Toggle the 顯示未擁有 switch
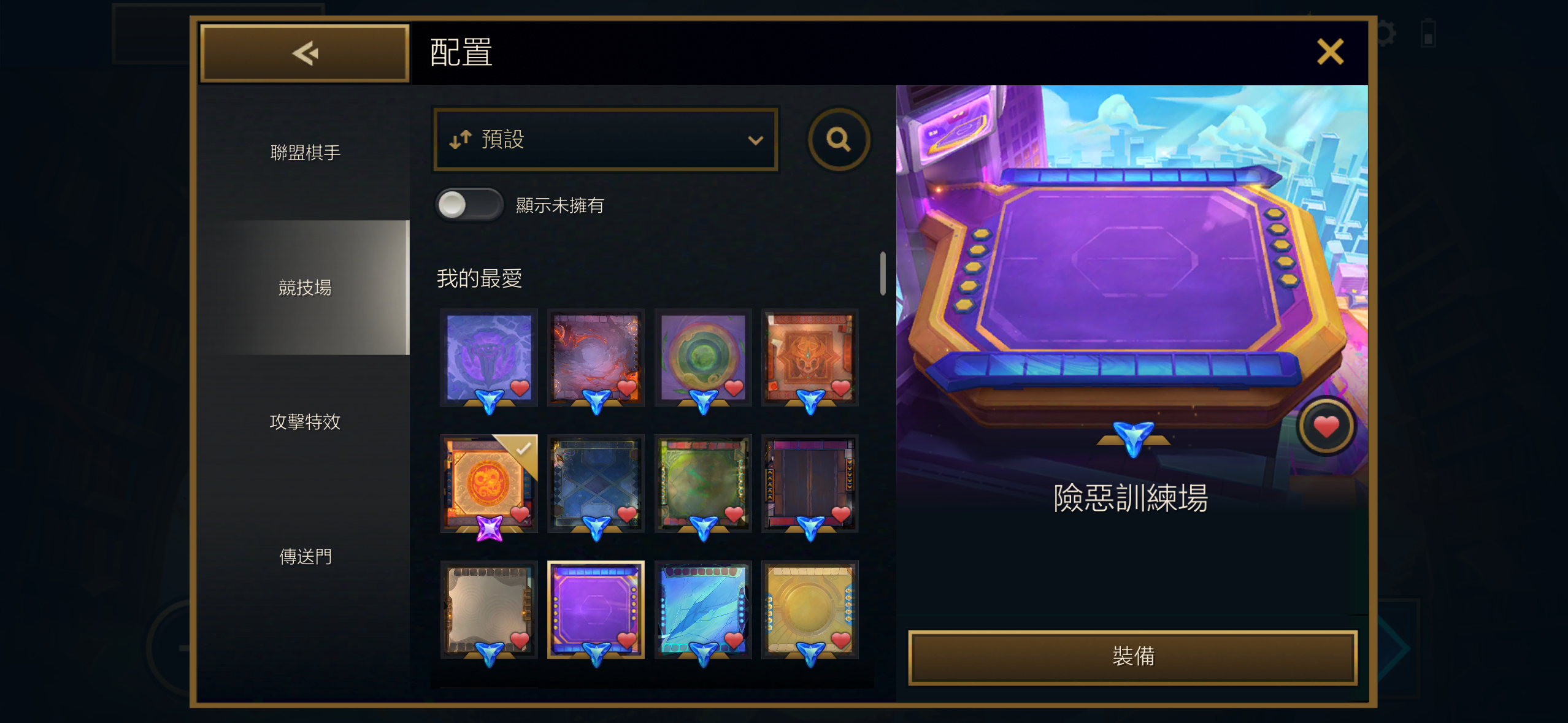1568x723 pixels. pos(469,205)
